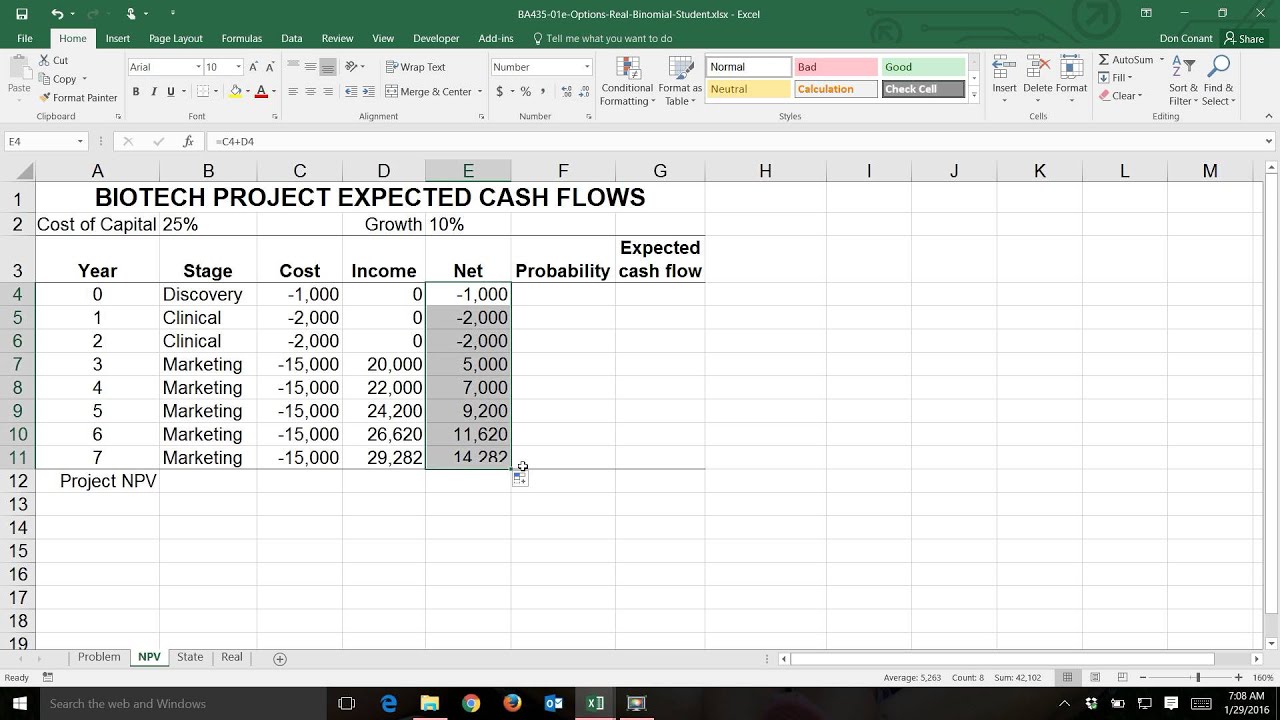Click the Sort & Filter icon
Viewport: 1280px width, 720px height.
coord(1183,68)
